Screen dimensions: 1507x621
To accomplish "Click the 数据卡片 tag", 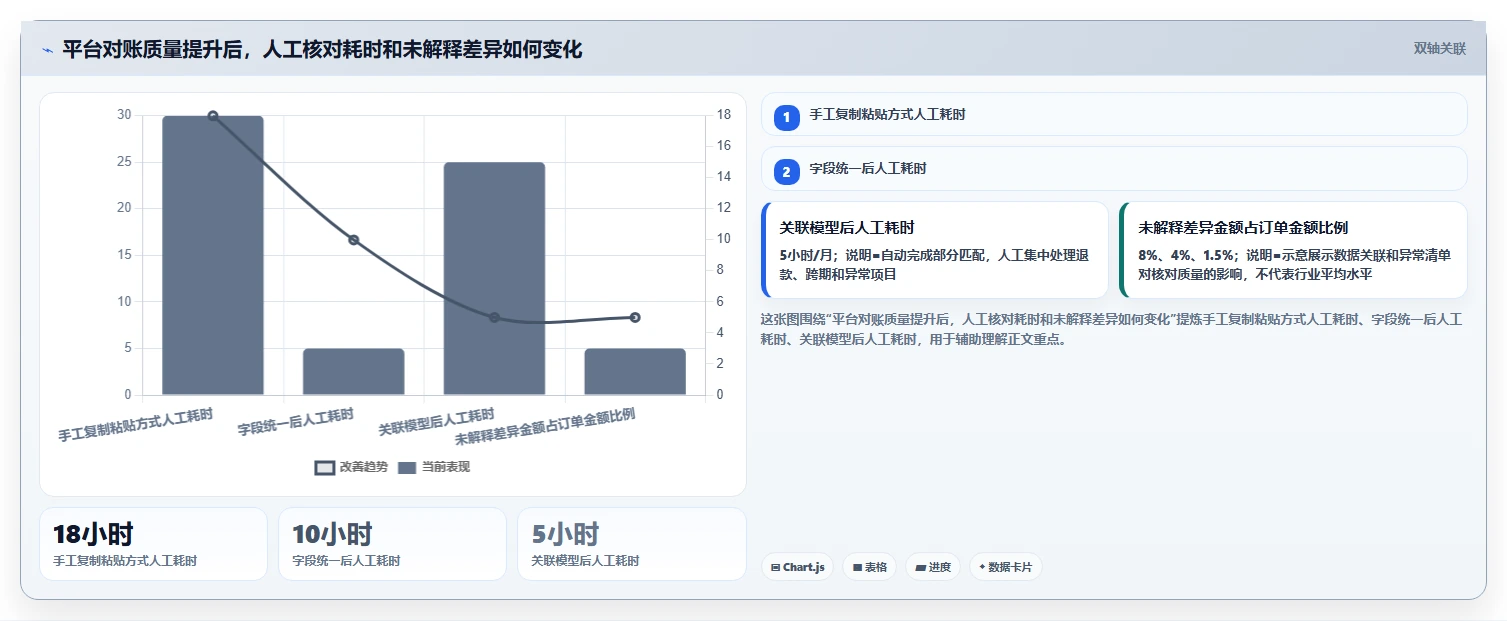I will 1006,567.
